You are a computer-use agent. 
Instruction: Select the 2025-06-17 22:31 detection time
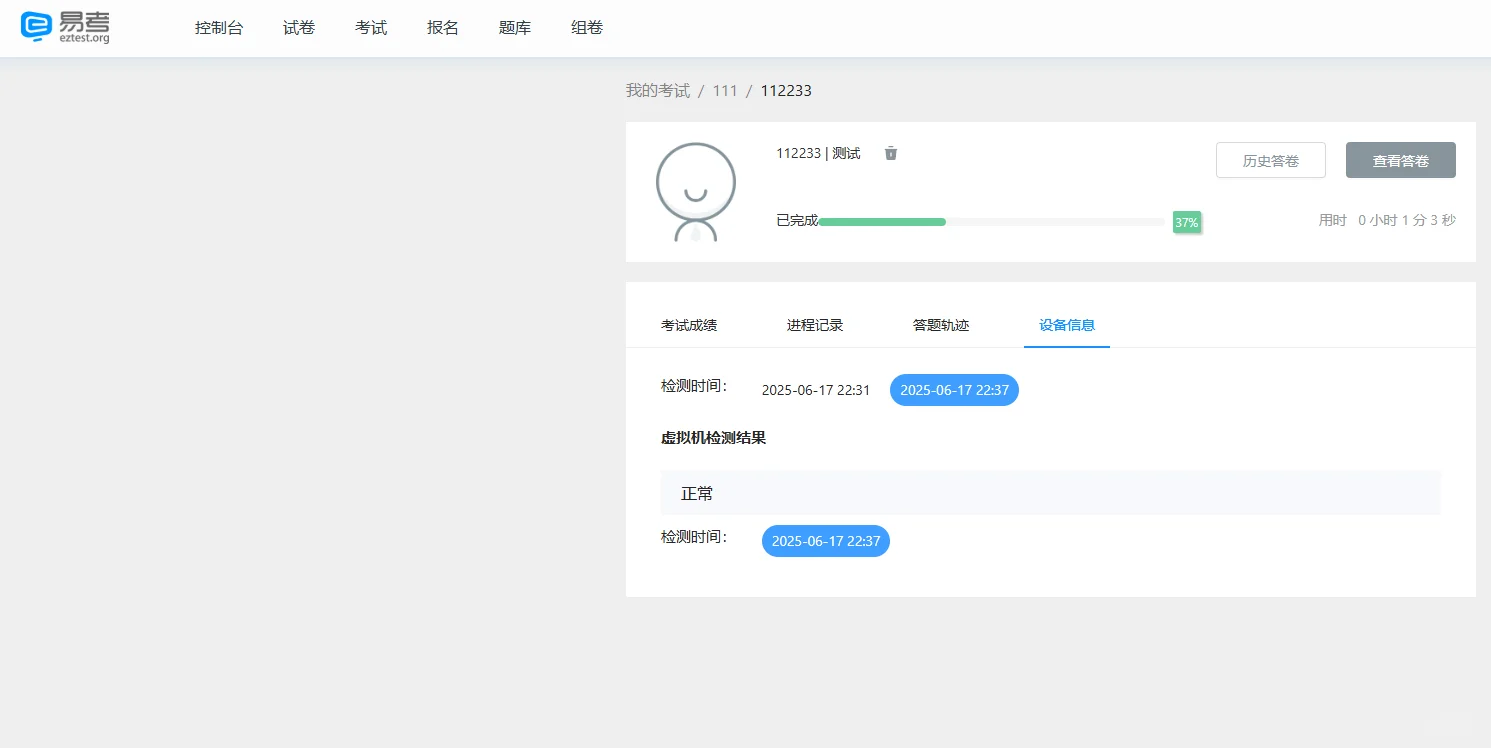tap(816, 390)
